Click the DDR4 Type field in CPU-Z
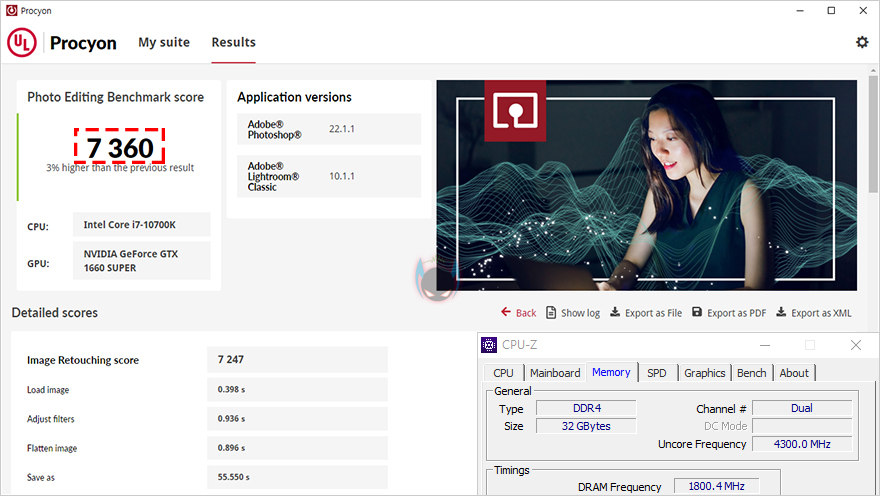Screen dimensions: 880x496 pyautogui.click(x=586, y=408)
